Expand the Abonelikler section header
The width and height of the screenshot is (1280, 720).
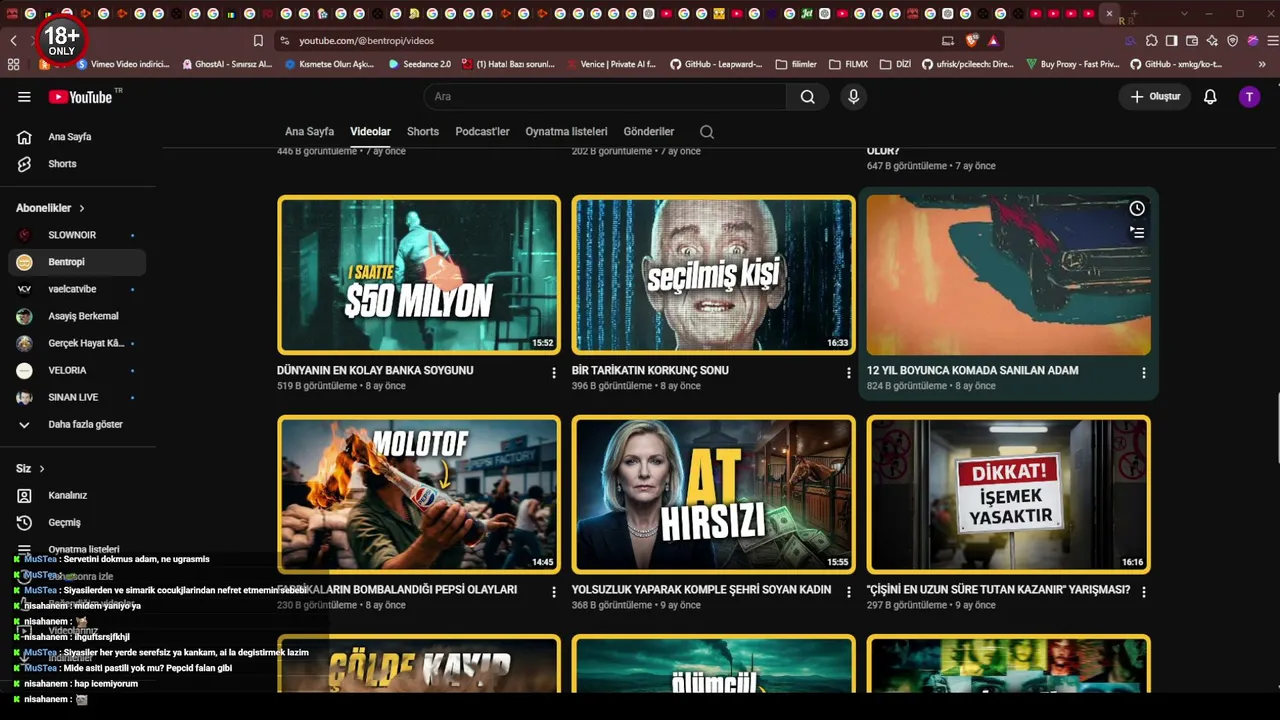coord(51,208)
